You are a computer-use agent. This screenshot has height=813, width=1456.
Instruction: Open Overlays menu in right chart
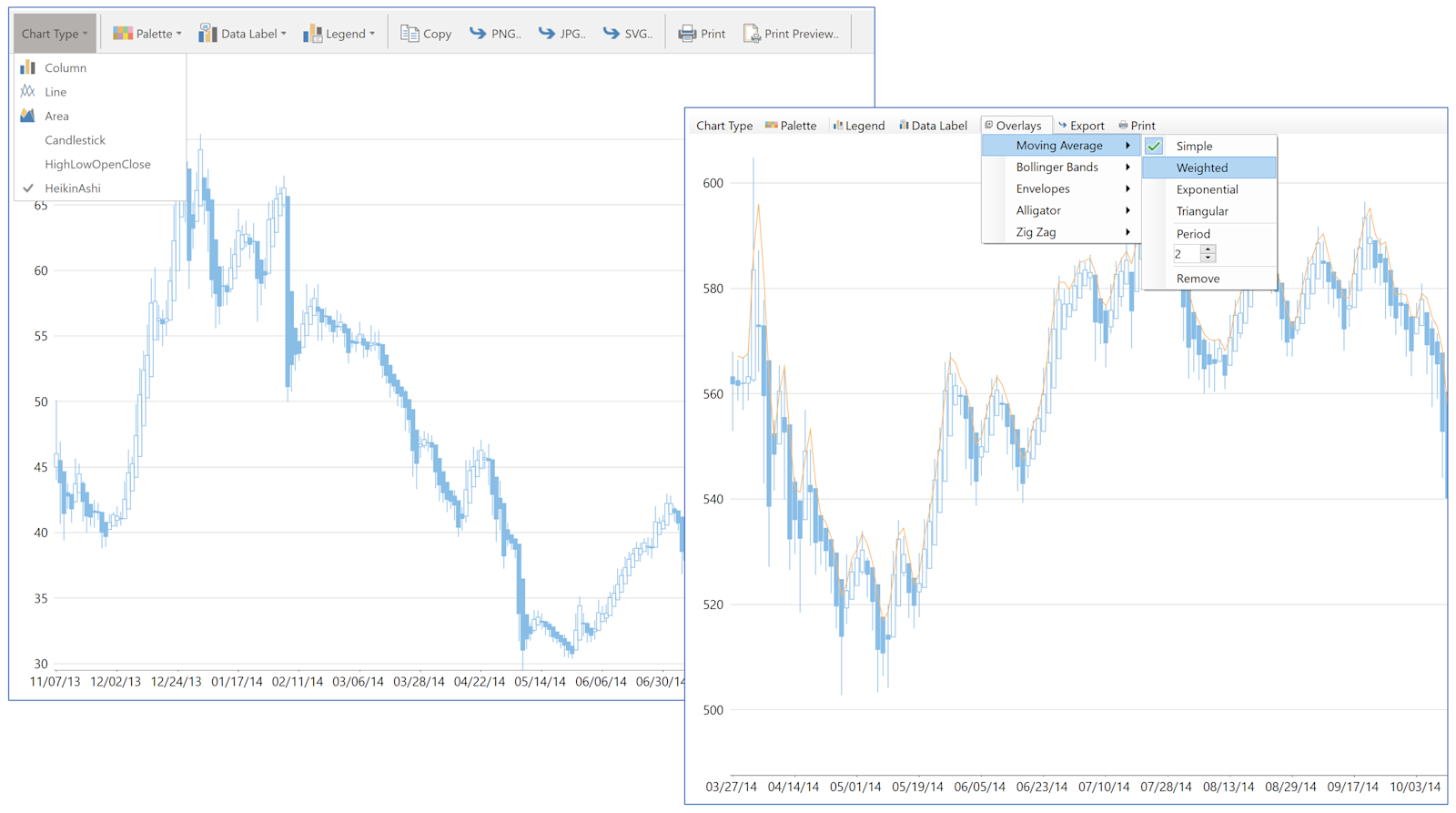1014,126
